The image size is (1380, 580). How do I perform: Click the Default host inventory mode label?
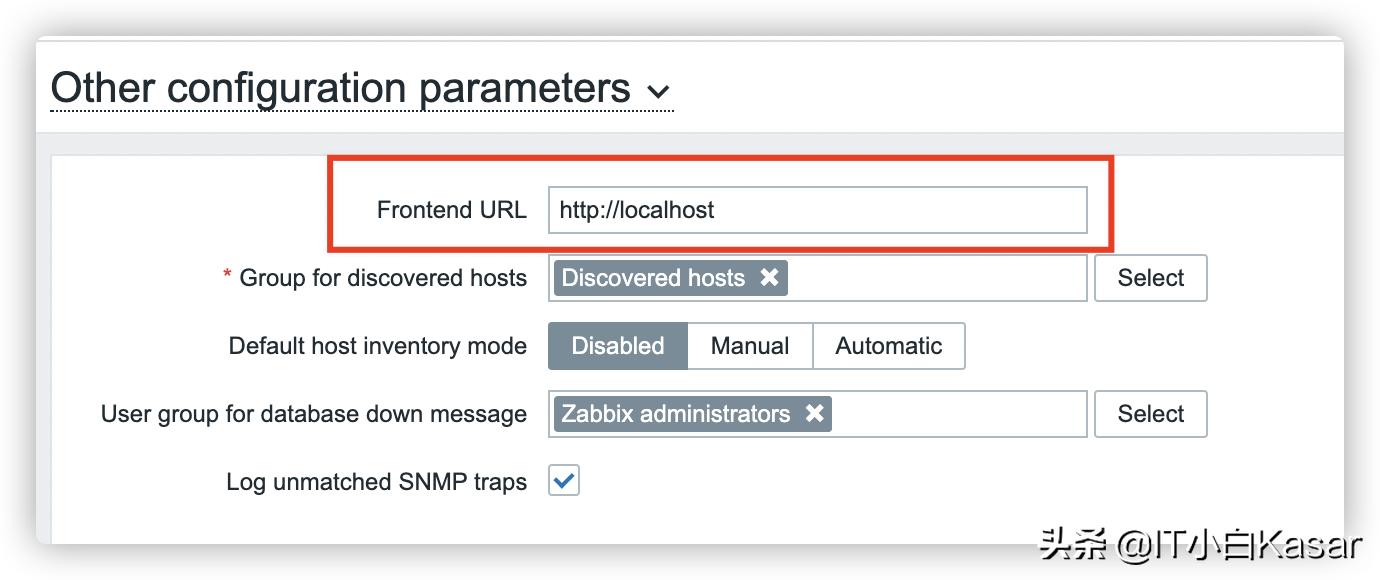pyautogui.click(x=377, y=345)
